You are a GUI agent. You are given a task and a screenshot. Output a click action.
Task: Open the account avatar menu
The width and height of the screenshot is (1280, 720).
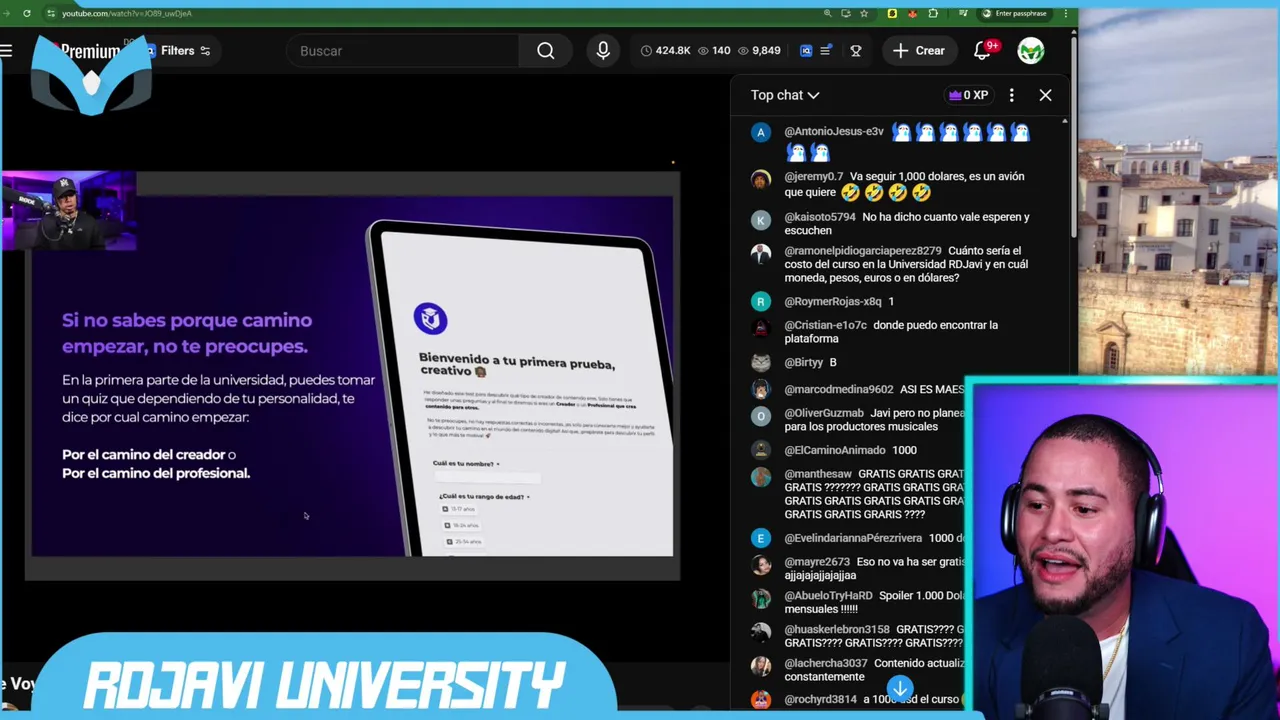pyautogui.click(x=1031, y=50)
